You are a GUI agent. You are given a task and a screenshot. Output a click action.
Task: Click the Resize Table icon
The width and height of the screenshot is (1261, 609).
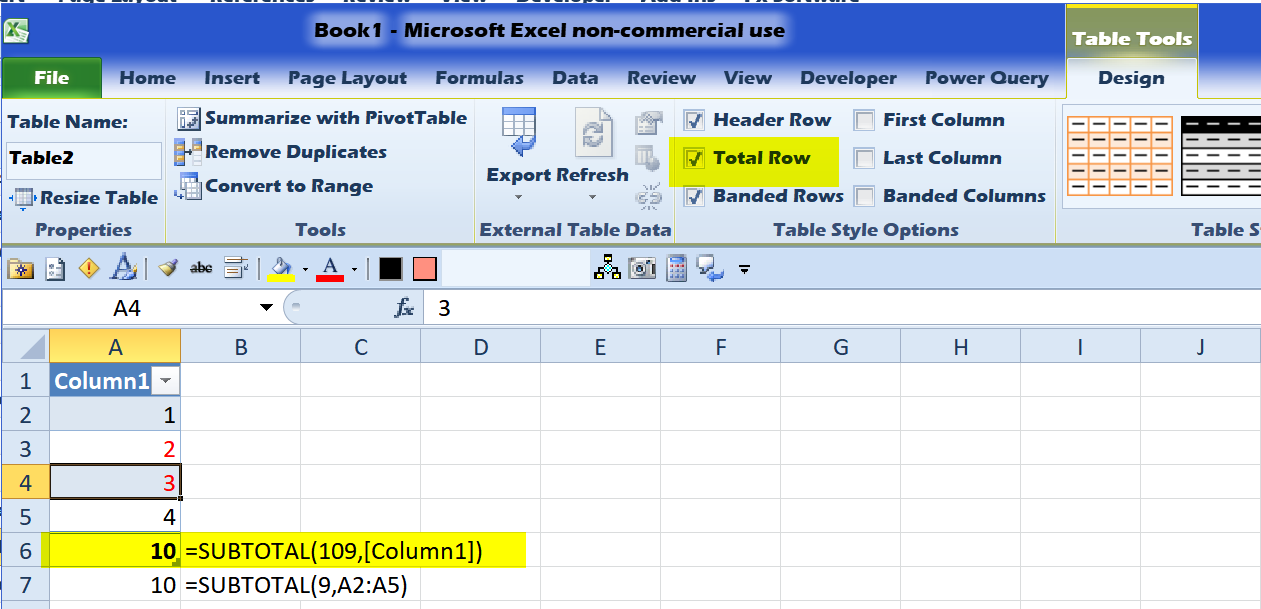22,198
